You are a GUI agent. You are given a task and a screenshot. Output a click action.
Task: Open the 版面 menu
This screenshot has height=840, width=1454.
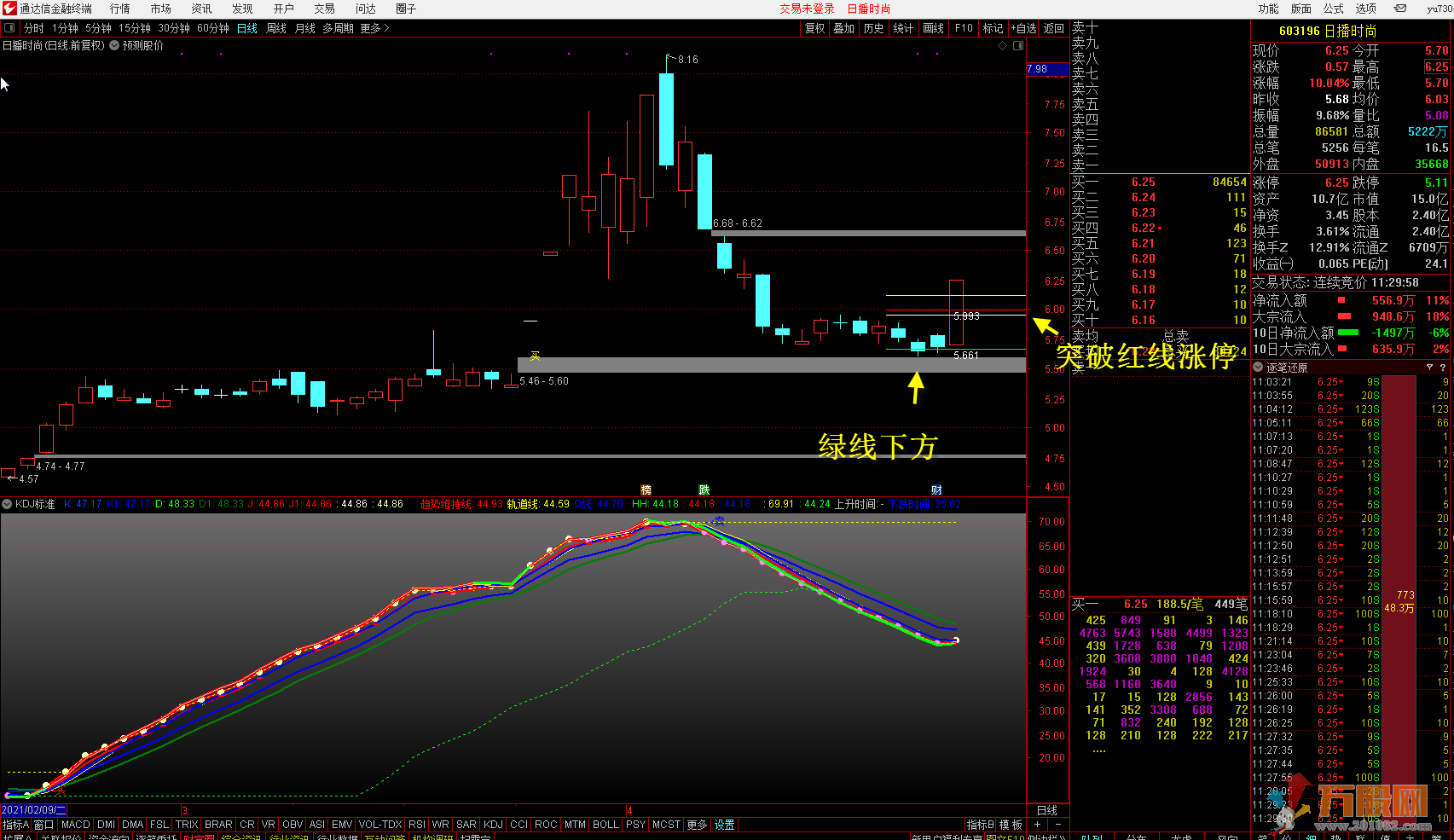tap(1301, 9)
